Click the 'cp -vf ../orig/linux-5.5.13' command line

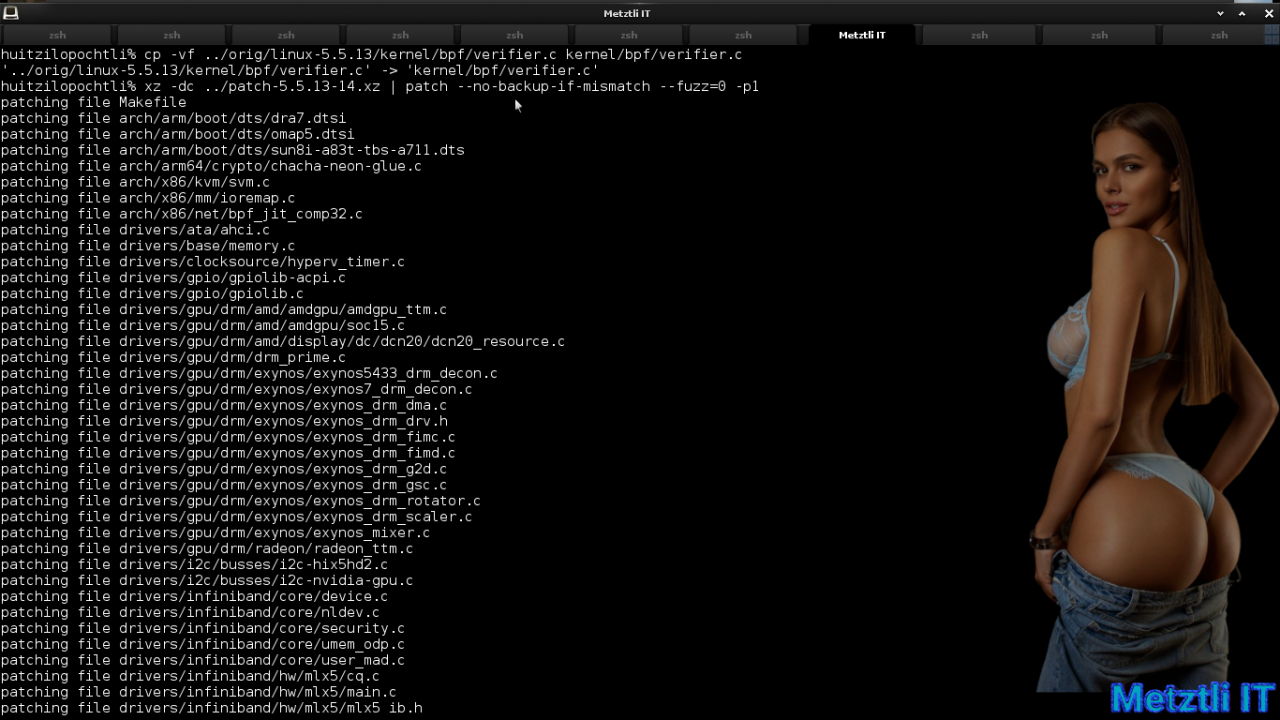pyautogui.click(x=372, y=54)
